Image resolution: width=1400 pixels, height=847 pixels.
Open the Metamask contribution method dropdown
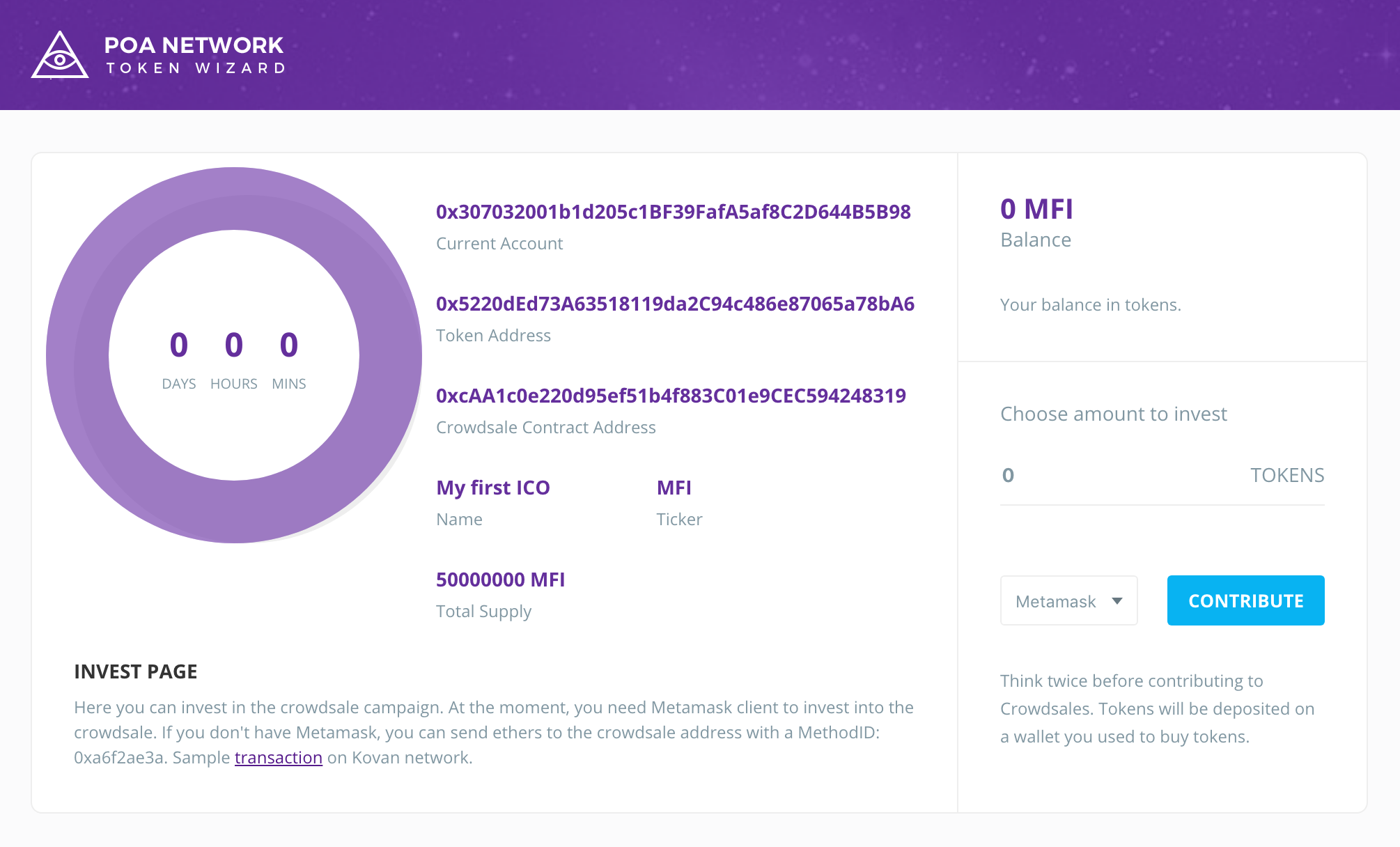(1068, 600)
